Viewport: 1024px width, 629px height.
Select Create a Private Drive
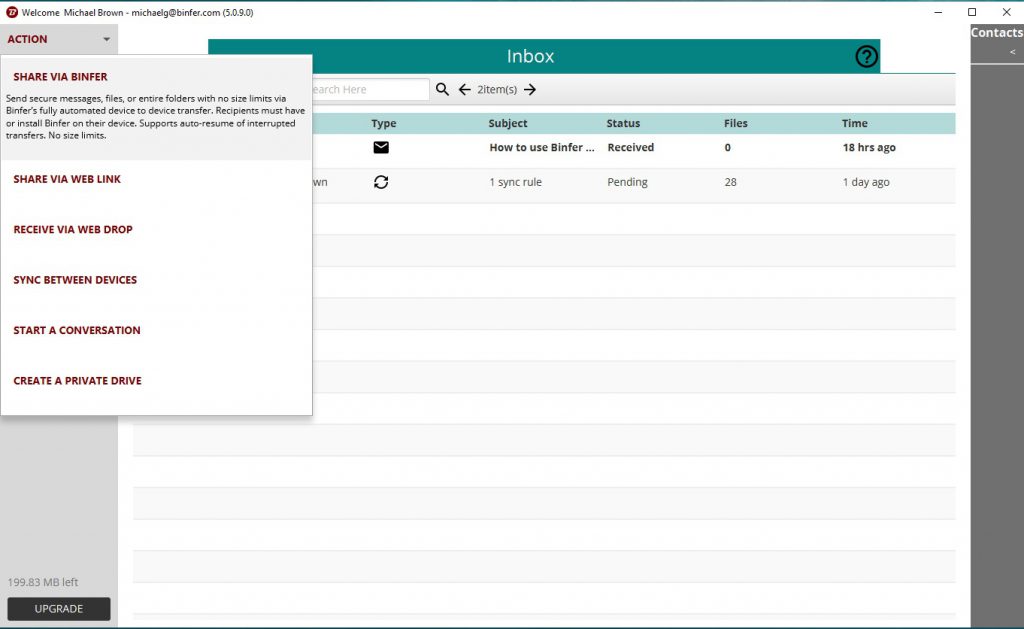[77, 381]
